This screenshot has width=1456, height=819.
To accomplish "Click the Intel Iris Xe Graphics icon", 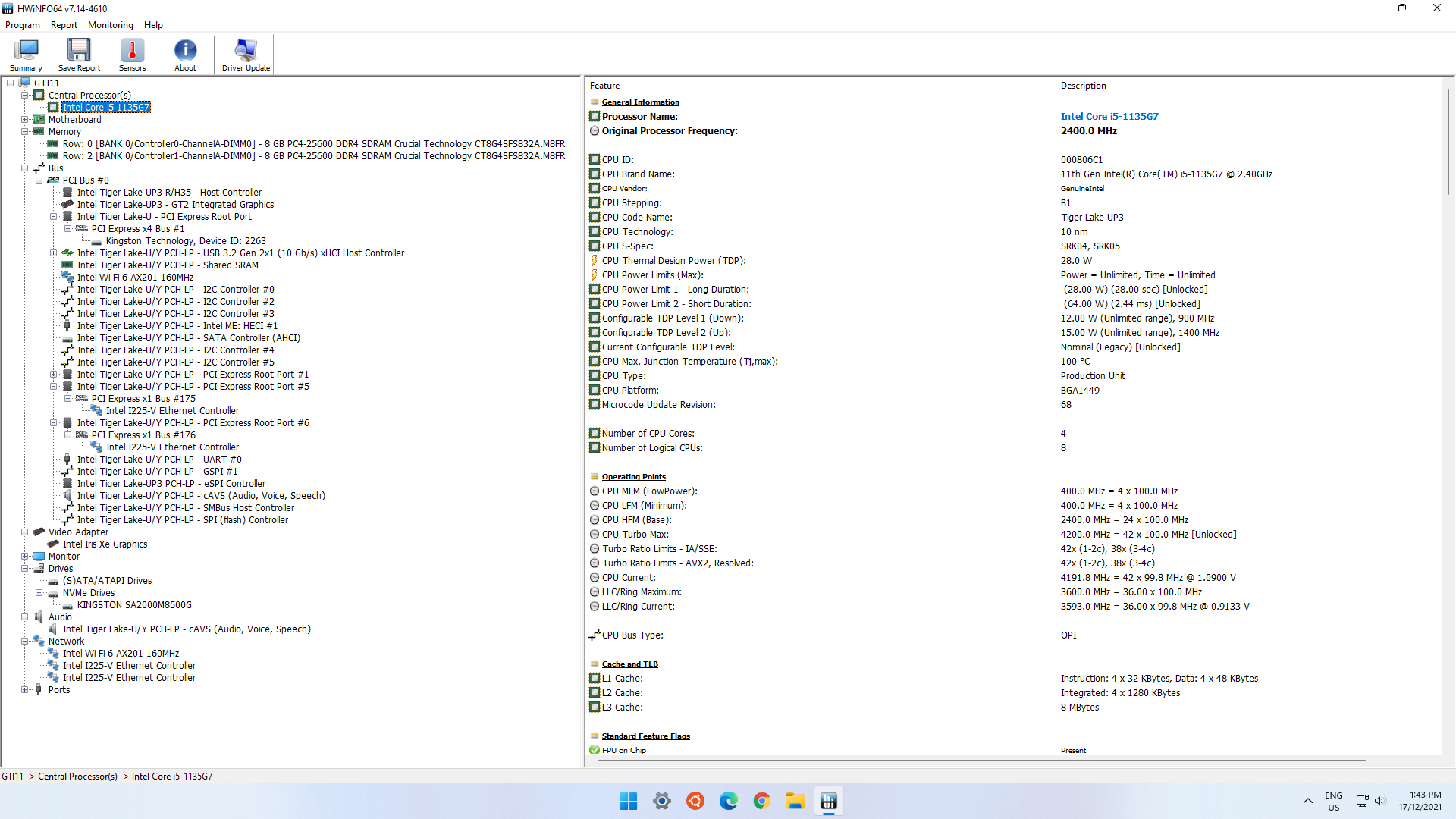I will 53,544.
